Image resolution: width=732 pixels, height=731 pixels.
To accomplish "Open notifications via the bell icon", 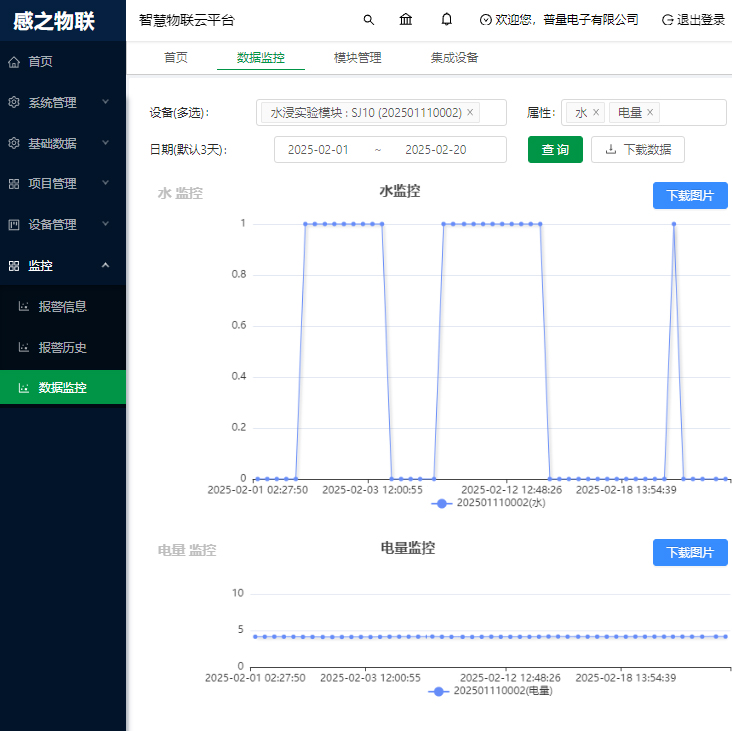I will [446, 20].
